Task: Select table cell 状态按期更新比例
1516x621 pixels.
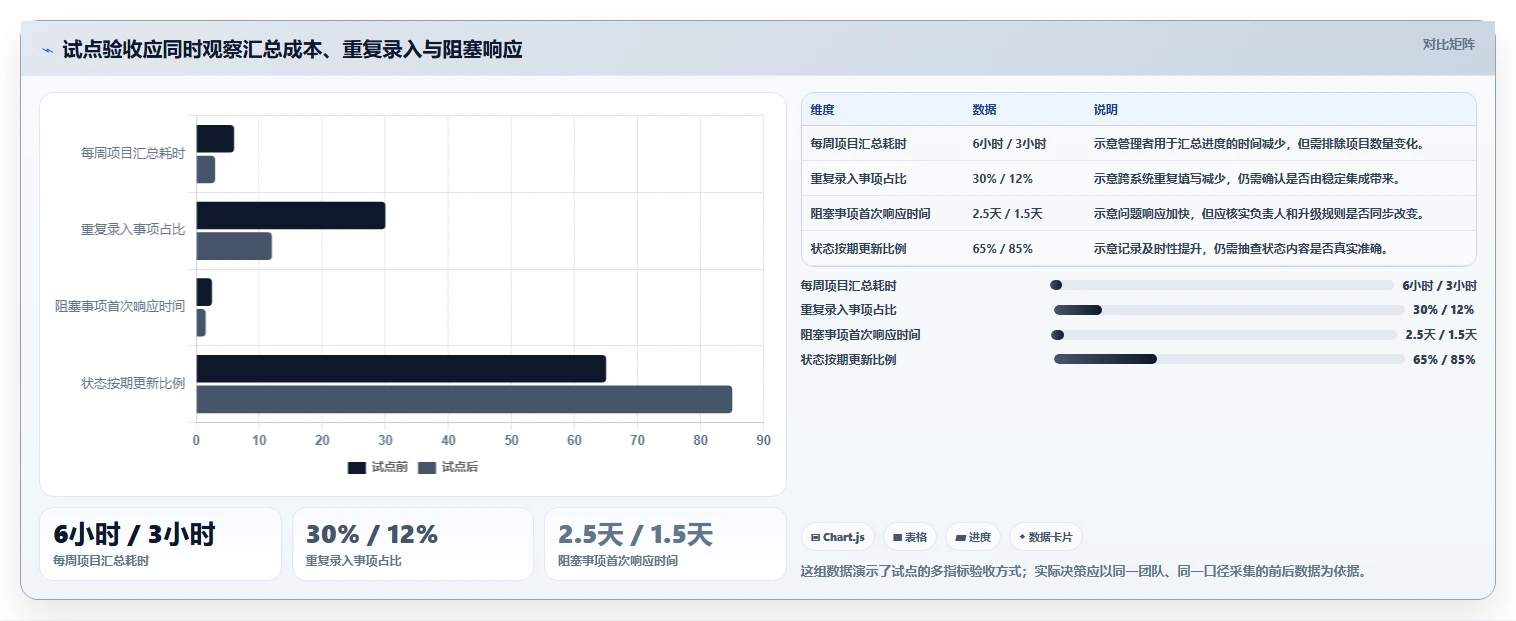Action: click(858, 249)
